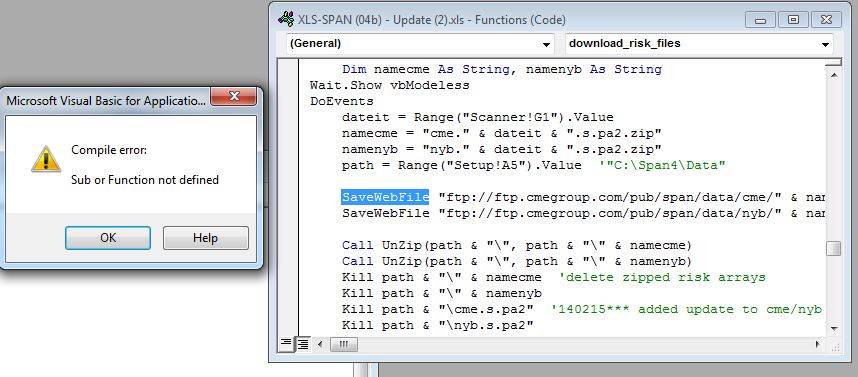Image resolution: width=858 pixels, height=377 pixels.
Task: Click the 'Sub or Function not defined' message
Action: click(145, 180)
